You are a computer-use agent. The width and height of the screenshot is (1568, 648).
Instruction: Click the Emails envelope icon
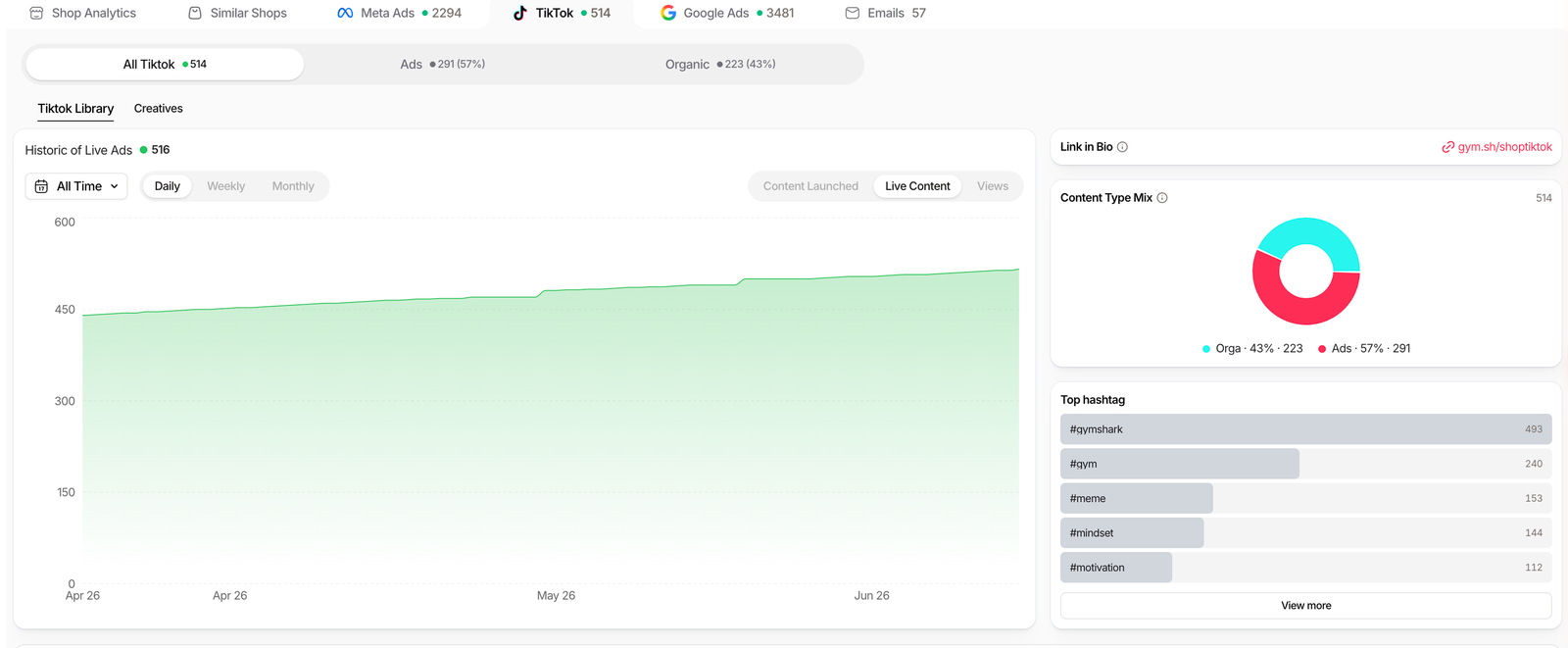point(853,13)
